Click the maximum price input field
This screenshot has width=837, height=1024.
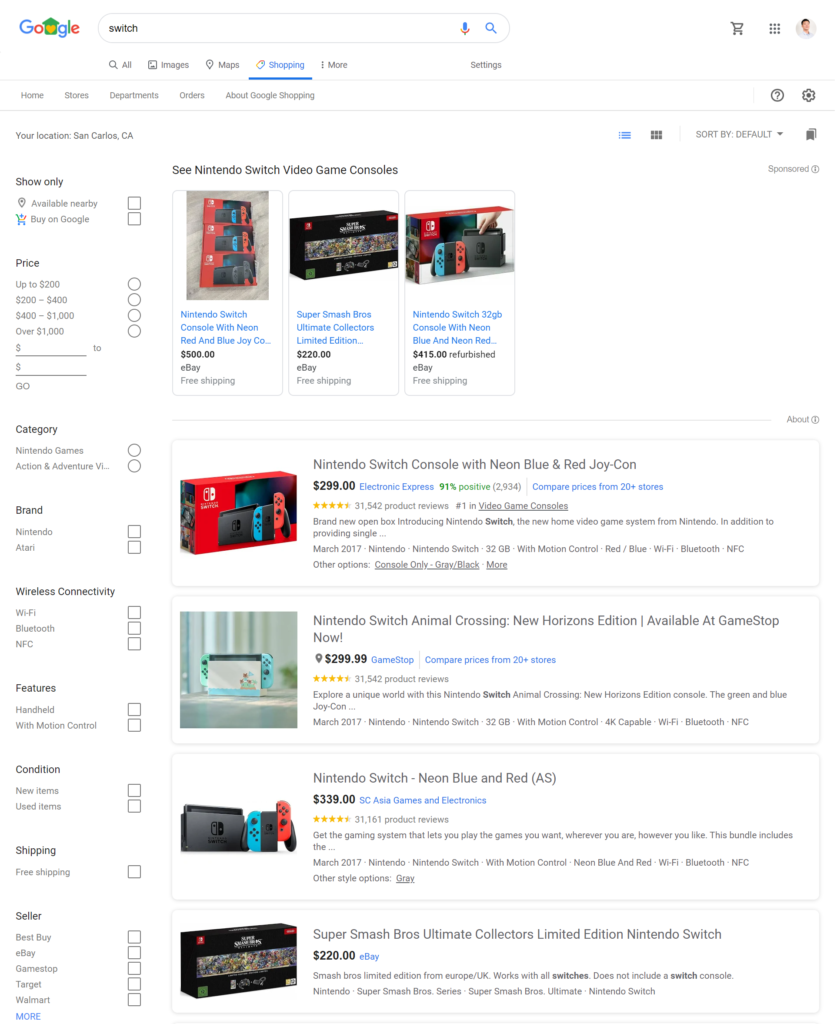tap(51, 368)
